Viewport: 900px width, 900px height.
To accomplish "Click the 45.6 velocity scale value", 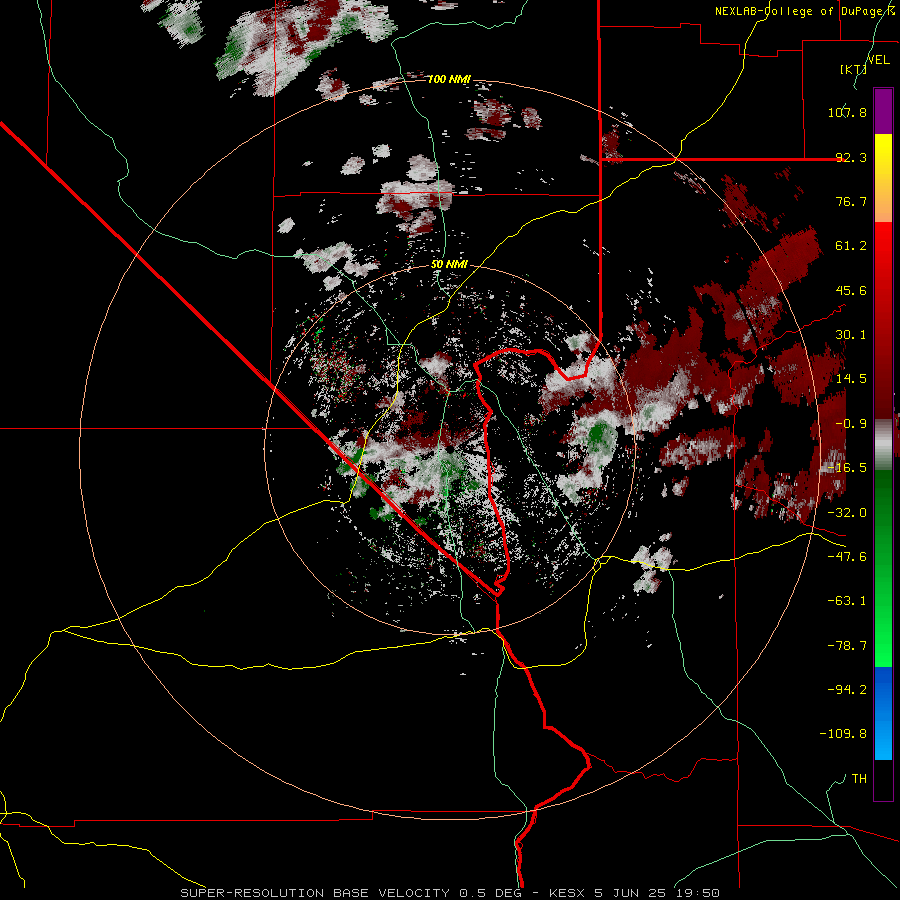I will 851,290.
